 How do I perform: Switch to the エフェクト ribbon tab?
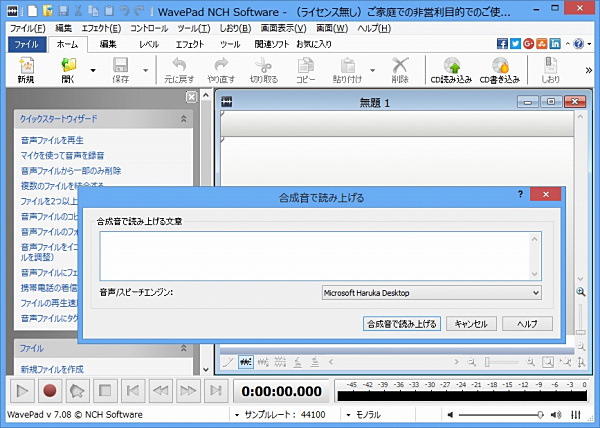coord(189,44)
